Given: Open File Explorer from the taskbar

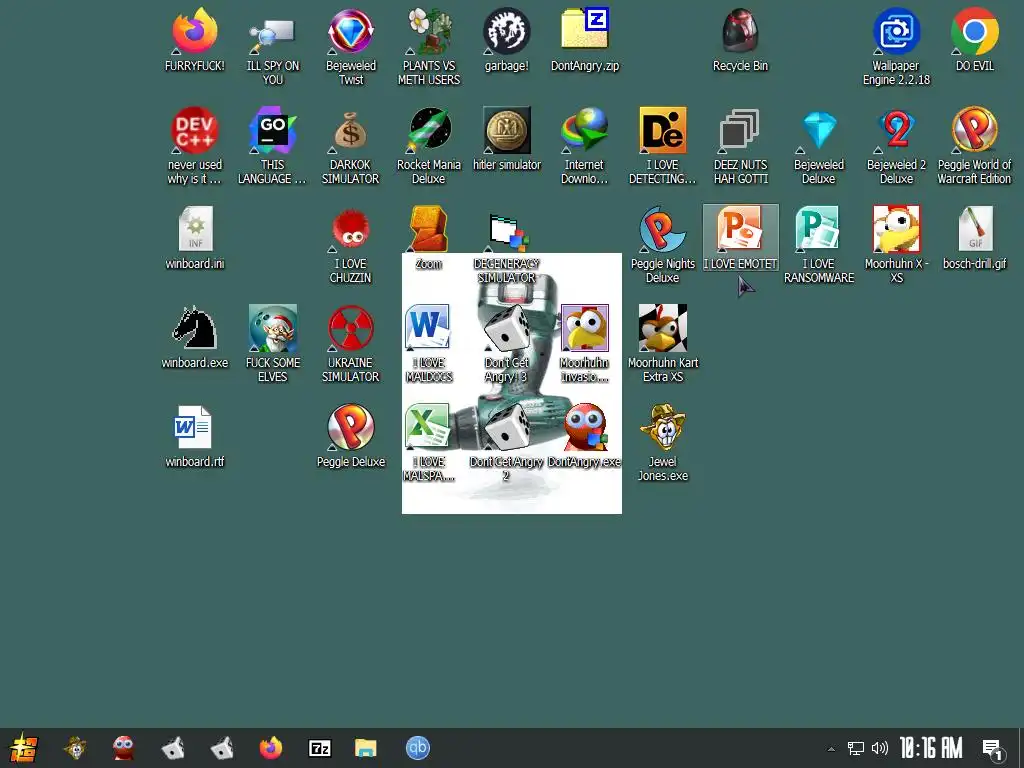Looking at the screenshot, I should point(366,748).
